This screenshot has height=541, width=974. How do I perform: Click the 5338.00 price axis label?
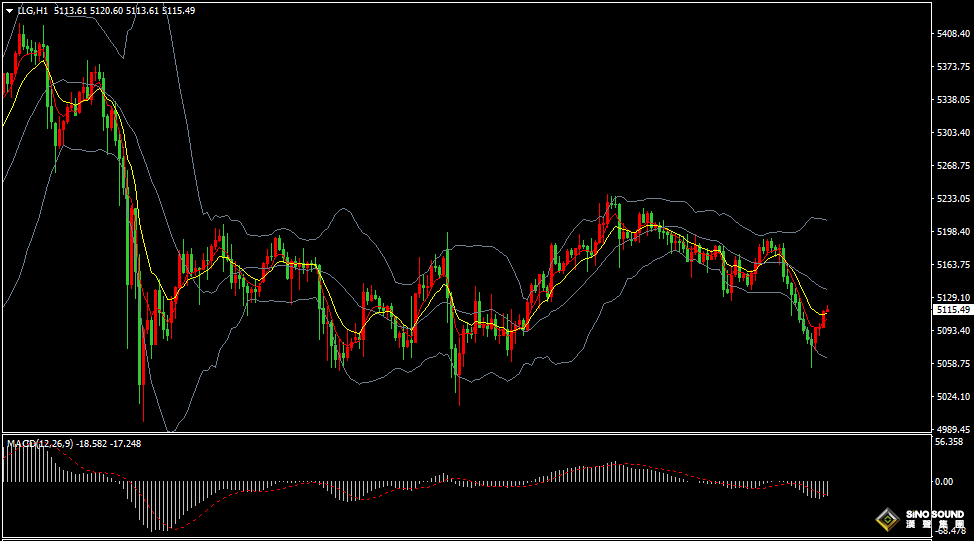tap(952, 100)
